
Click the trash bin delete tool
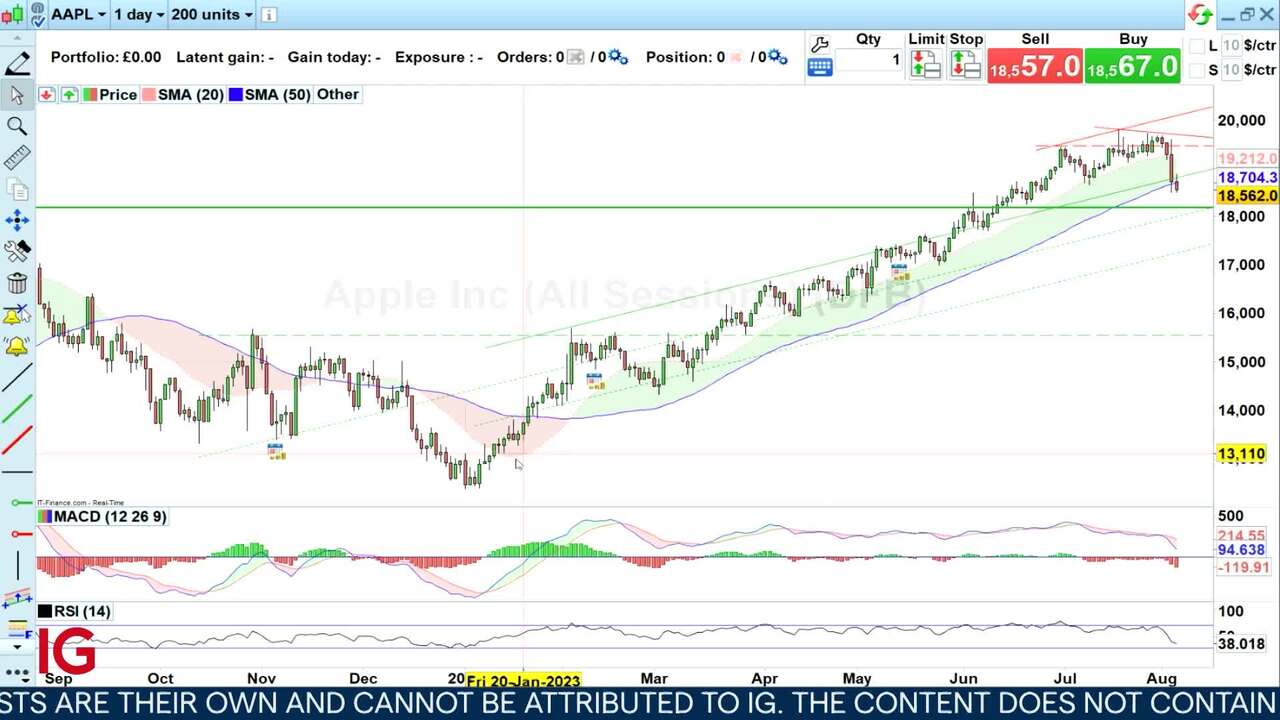pyautogui.click(x=17, y=283)
